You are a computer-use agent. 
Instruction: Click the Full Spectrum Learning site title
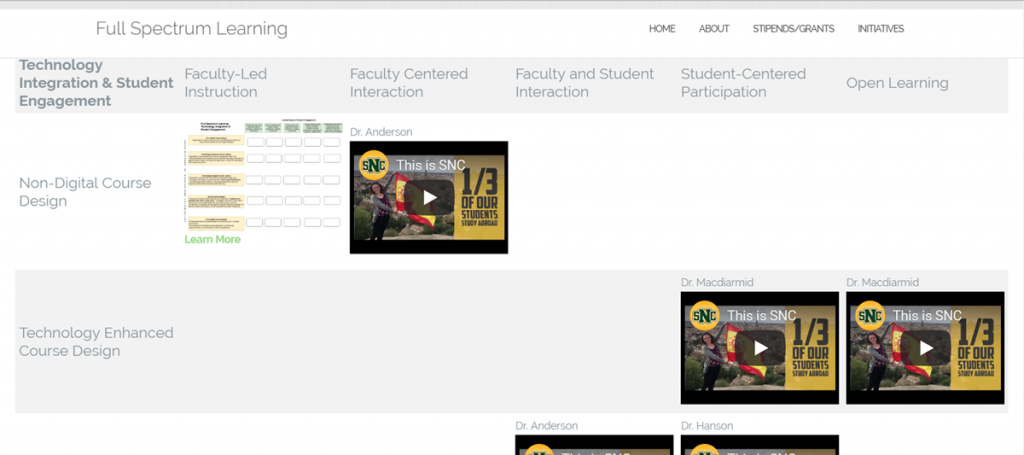(x=191, y=29)
